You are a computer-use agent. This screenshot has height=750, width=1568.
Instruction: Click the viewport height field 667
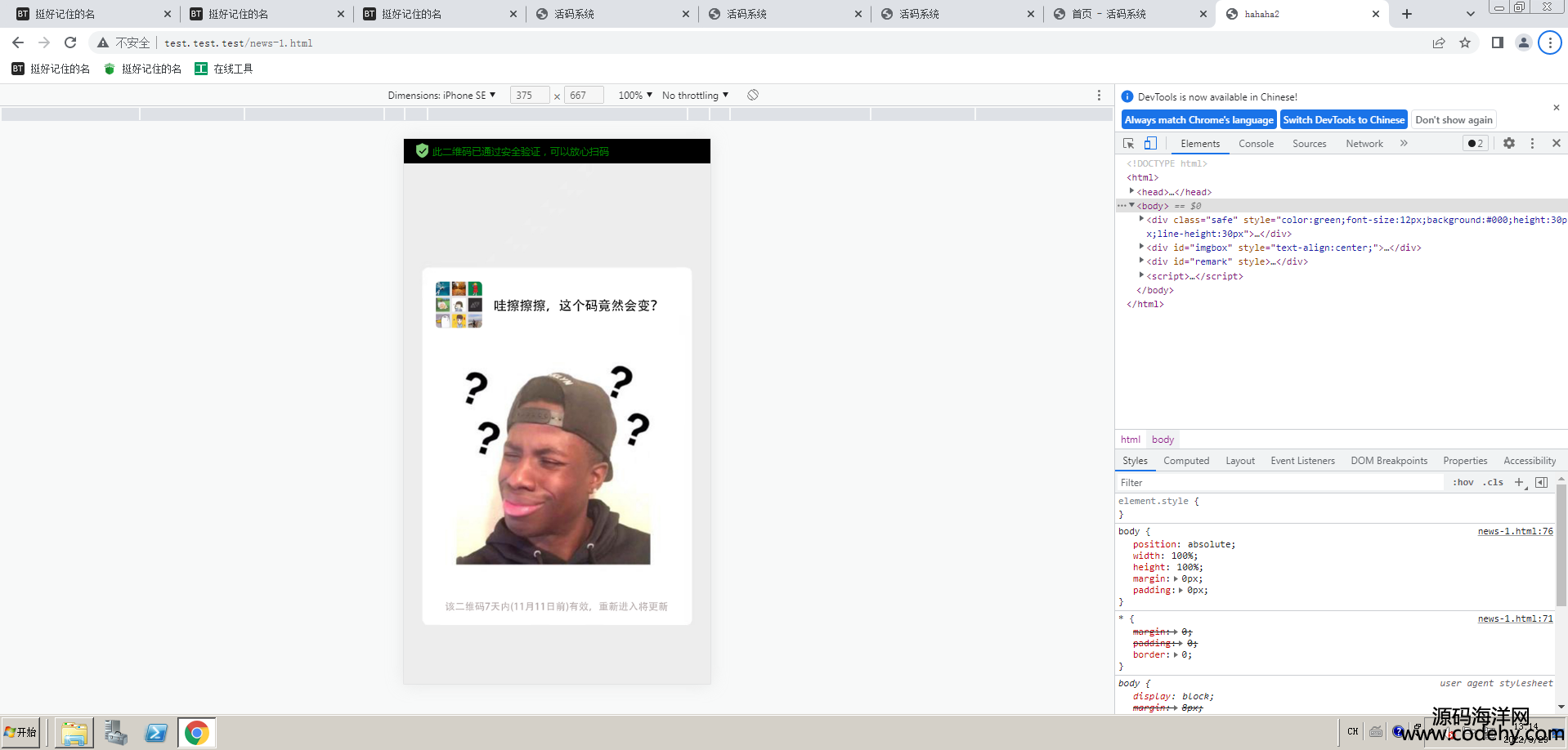coord(584,96)
